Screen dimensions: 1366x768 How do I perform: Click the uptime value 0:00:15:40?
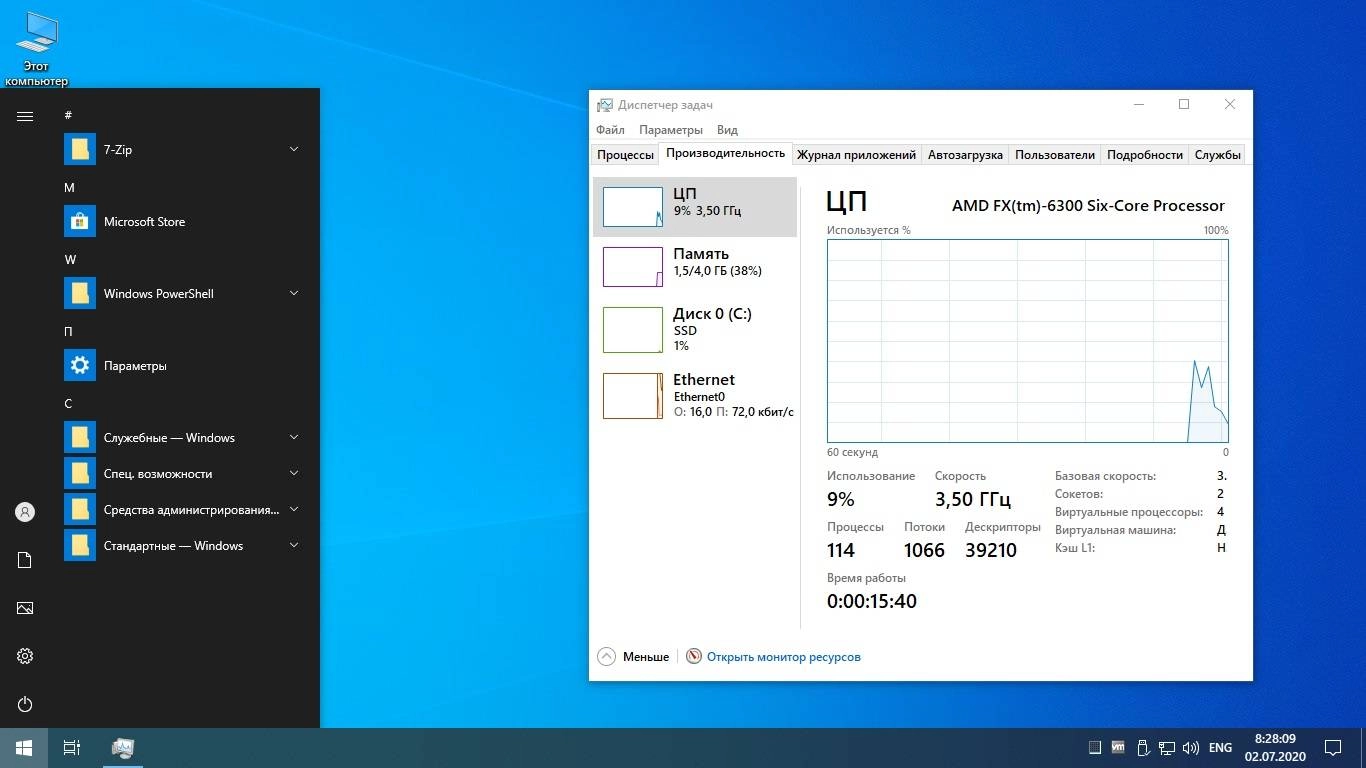[x=871, y=601]
